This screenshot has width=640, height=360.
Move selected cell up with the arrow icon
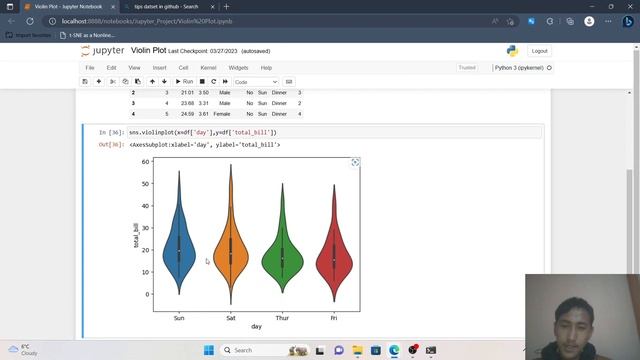(152, 82)
